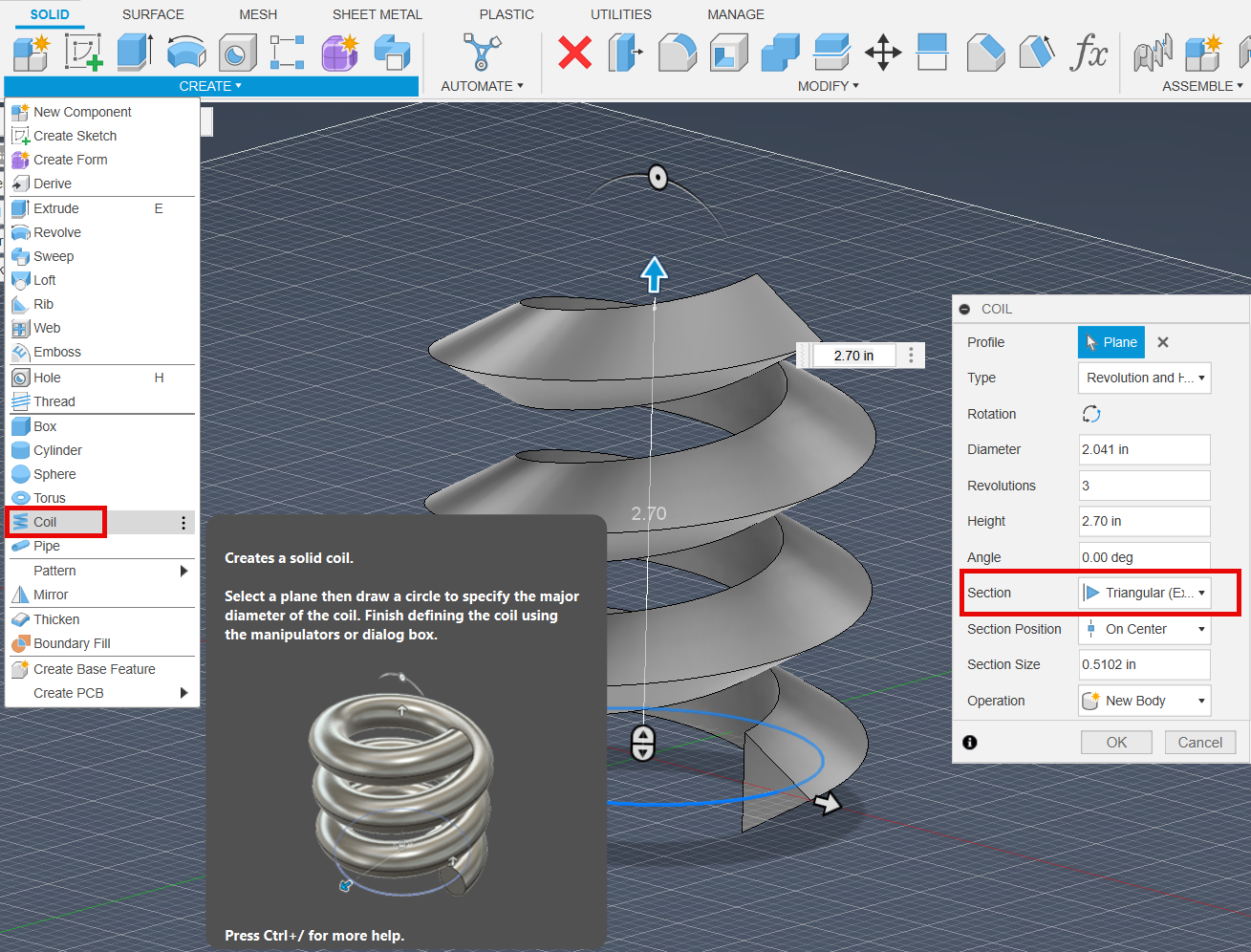Choose Emboss from the Create menu
This screenshot has width=1251, height=952.
(x=102, y=352)
